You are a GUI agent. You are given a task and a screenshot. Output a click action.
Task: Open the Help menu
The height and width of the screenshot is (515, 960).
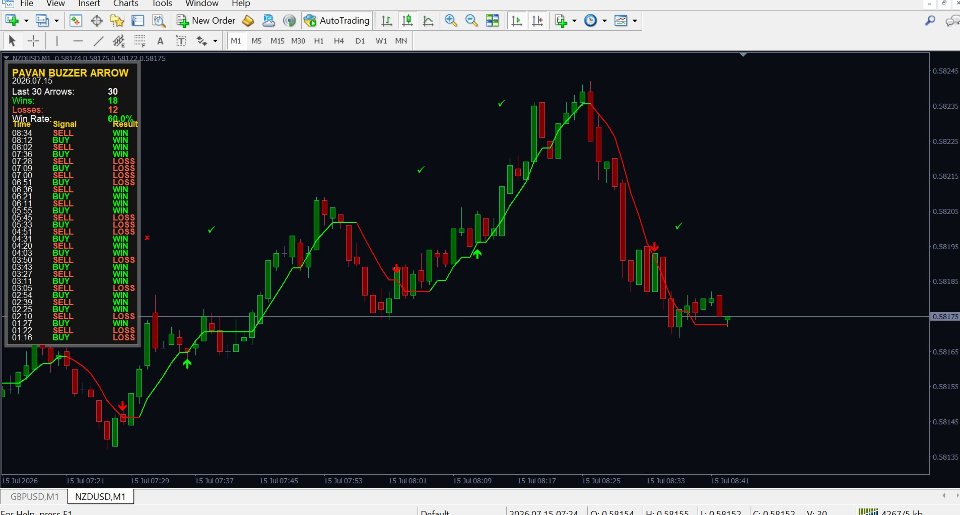(x=241, y=3)
